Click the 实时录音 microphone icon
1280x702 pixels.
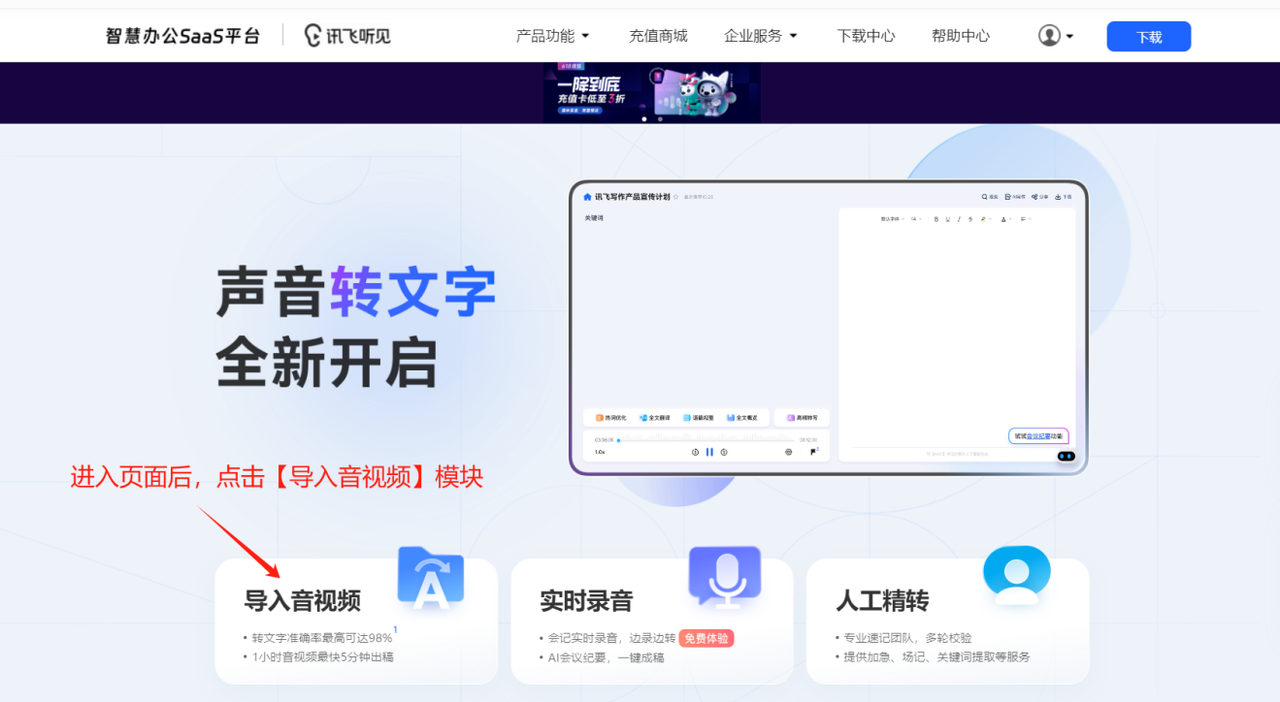click(725, 577)
